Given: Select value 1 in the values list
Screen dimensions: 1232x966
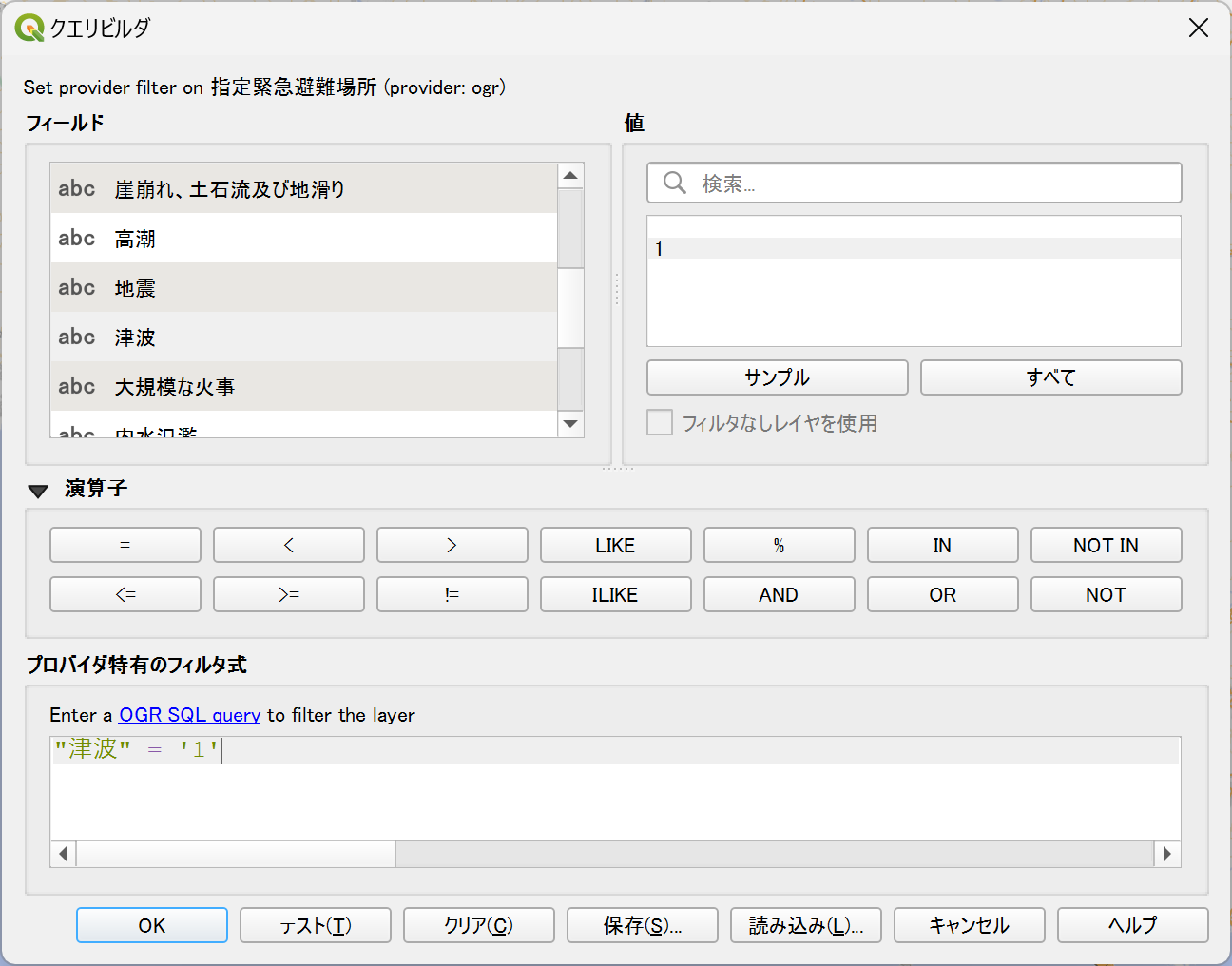Looking at the screenshot, I should (x=913, y=249).
